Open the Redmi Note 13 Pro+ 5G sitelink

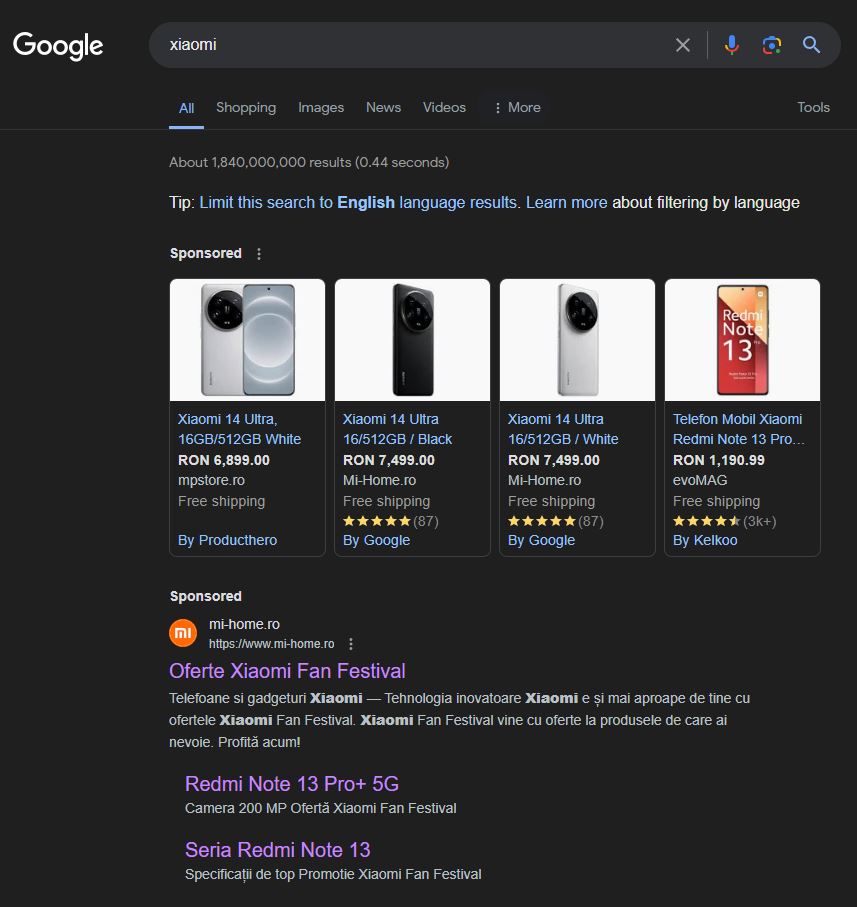point(292,784)
